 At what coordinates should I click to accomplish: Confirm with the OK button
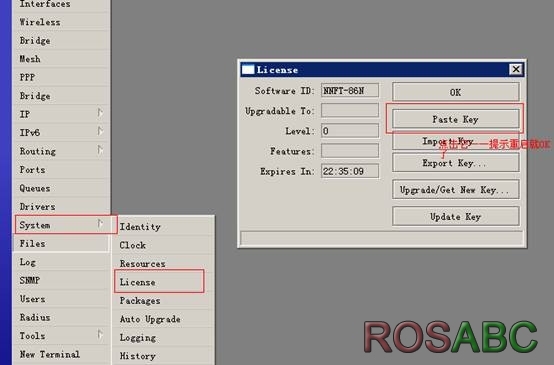tap(455, 92)
